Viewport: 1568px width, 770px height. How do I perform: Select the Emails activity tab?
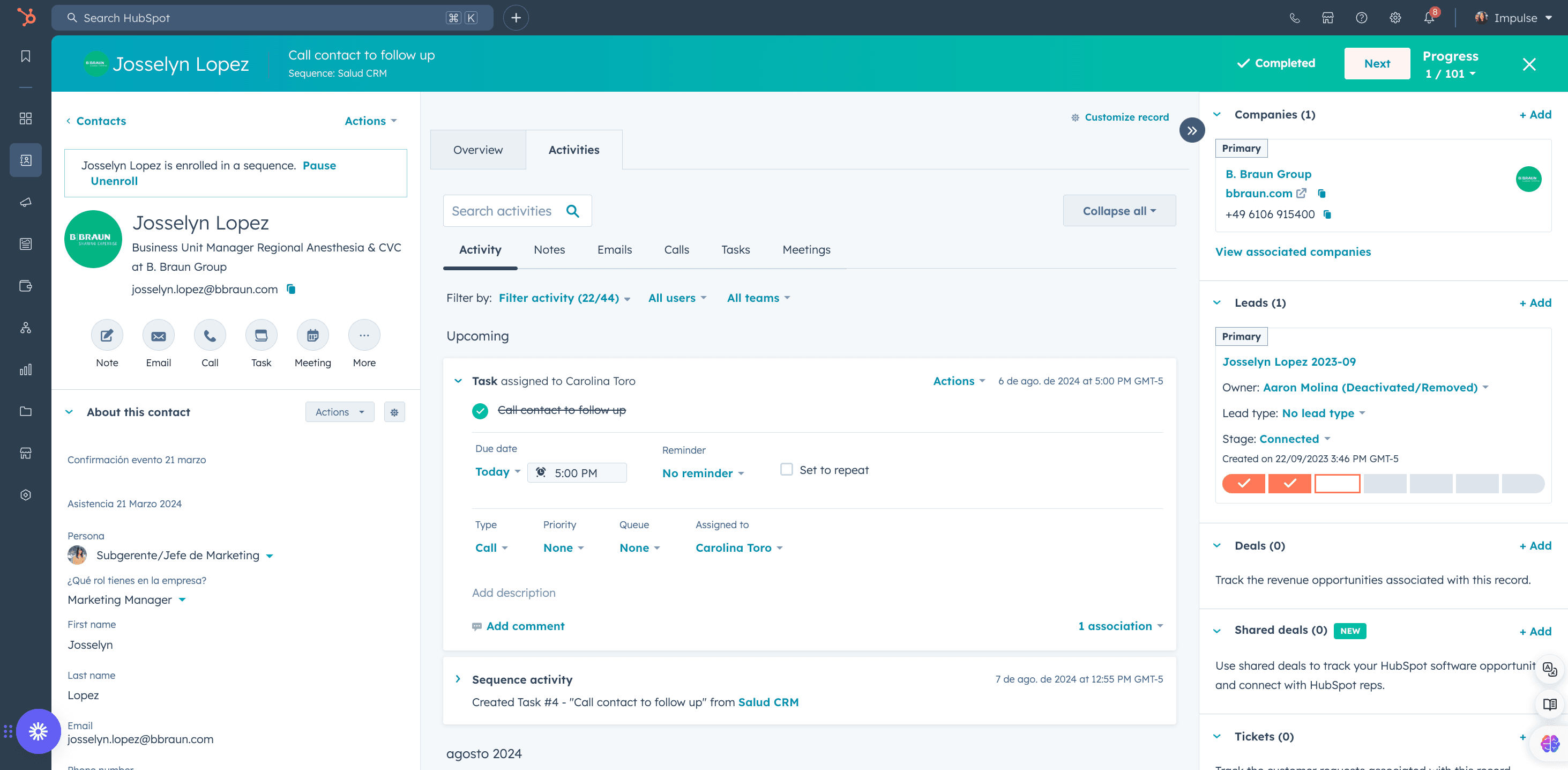pos(614,250)
